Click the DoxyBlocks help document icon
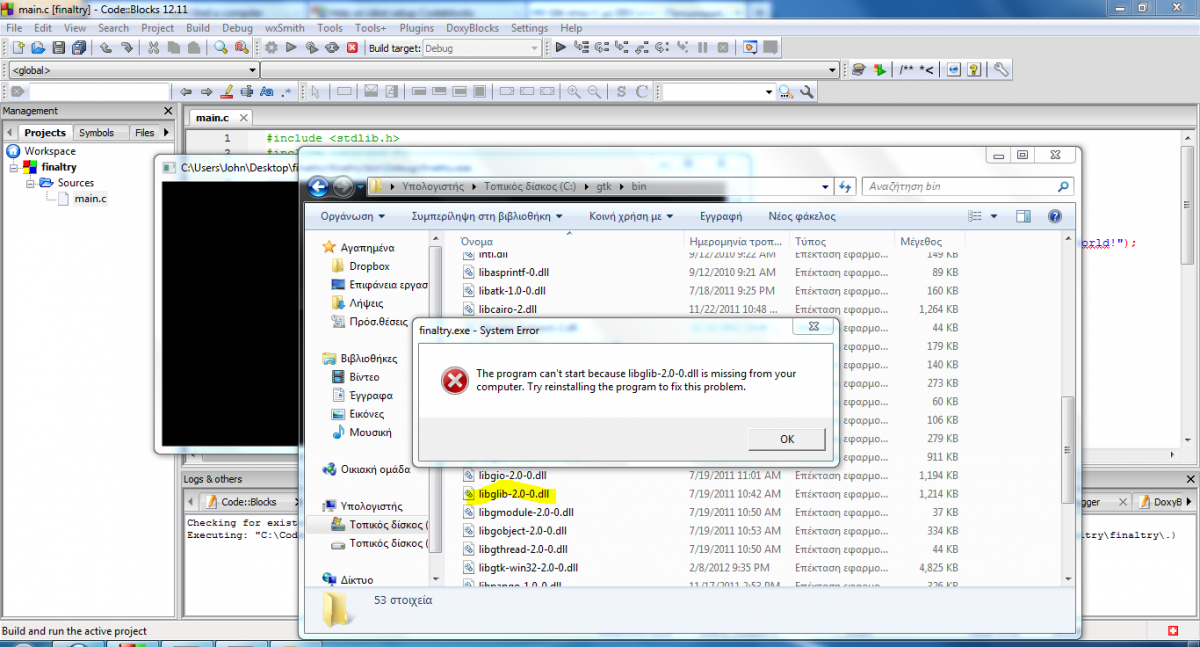The height and width of the screenshot is (647, 1200). 974,70
